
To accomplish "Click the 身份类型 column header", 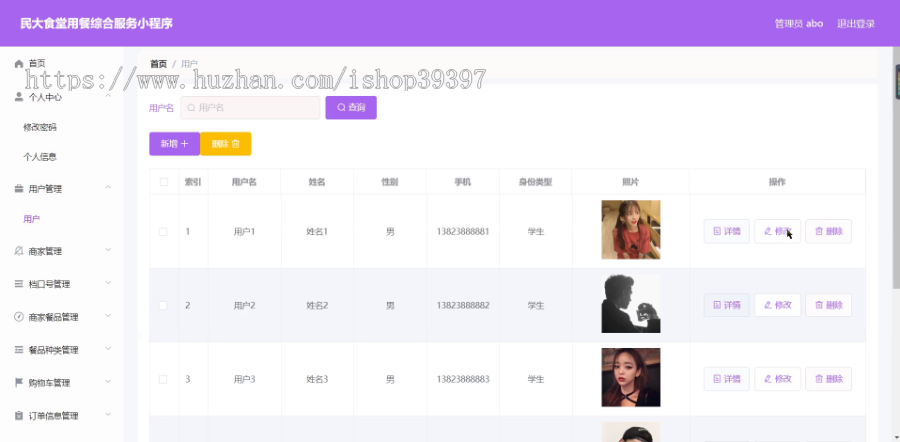I will 536,182.
